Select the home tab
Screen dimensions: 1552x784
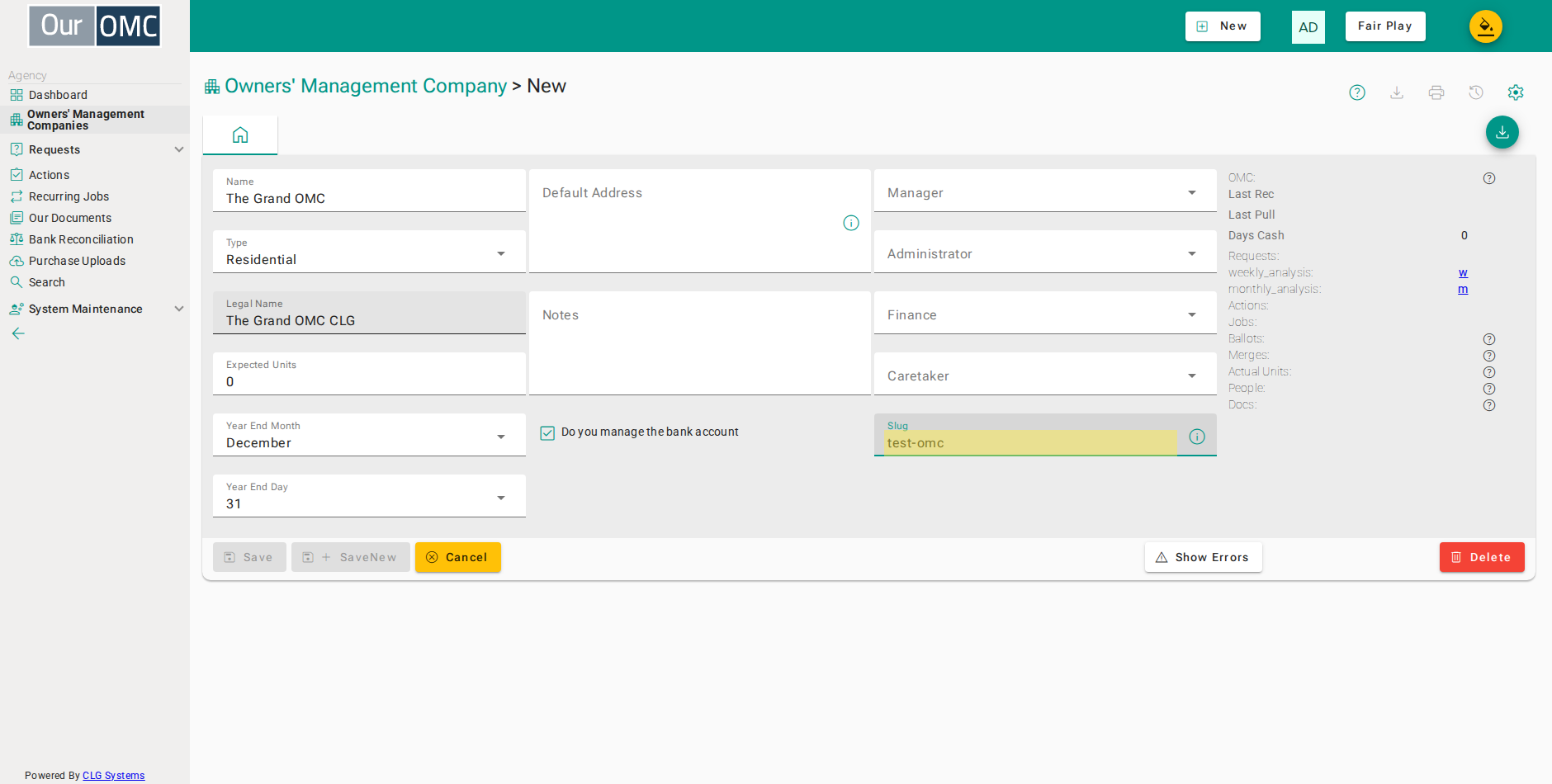pyautogui.click(x=240, y=135)
